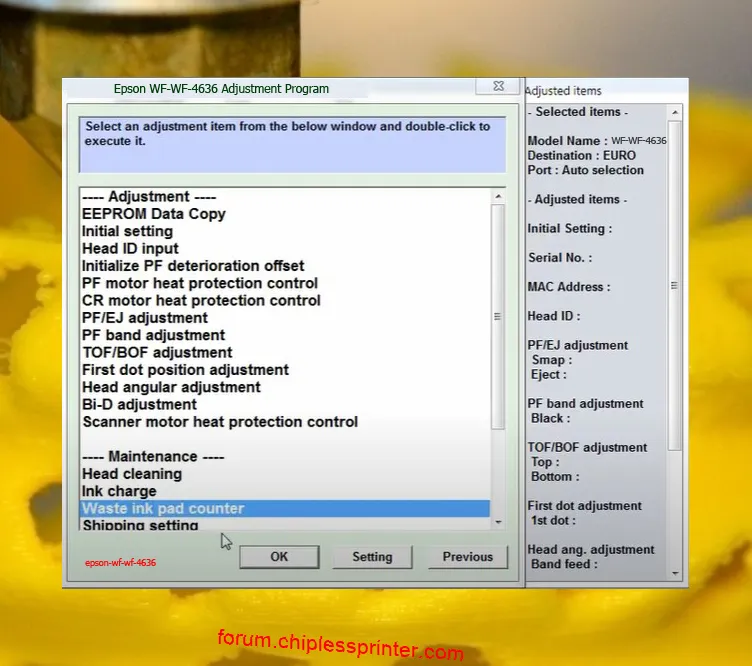The image size is (752, 666).
Task: Click Adjusted items panel scrollbar thumb
Action: pyautogui.click(x=674, y=285)
